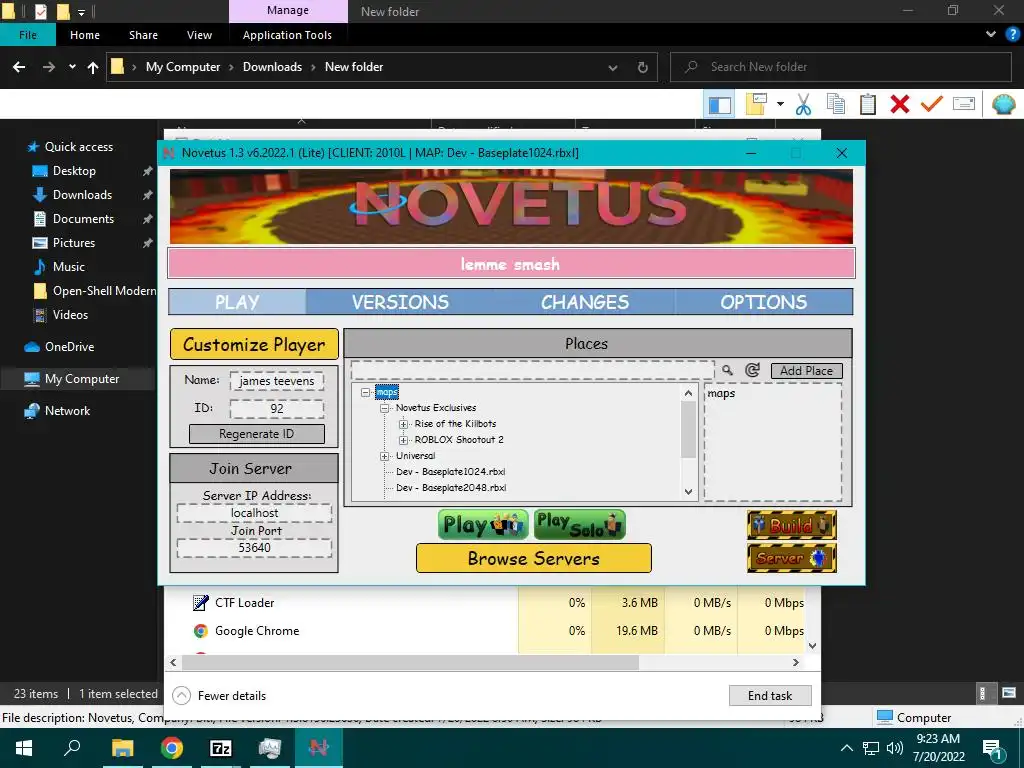Click the refresh places list icon
Image resolution: width=1024 pixels, height=768 pixels.
tap(752, 370)
